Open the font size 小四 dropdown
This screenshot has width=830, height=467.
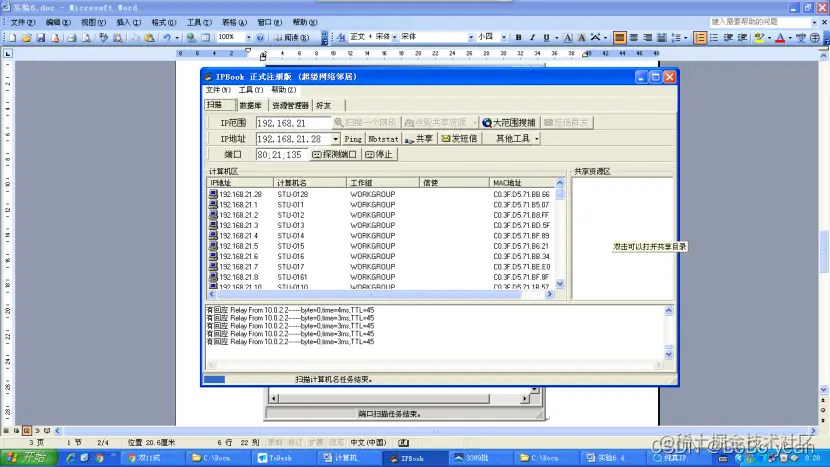pos(503,37)
